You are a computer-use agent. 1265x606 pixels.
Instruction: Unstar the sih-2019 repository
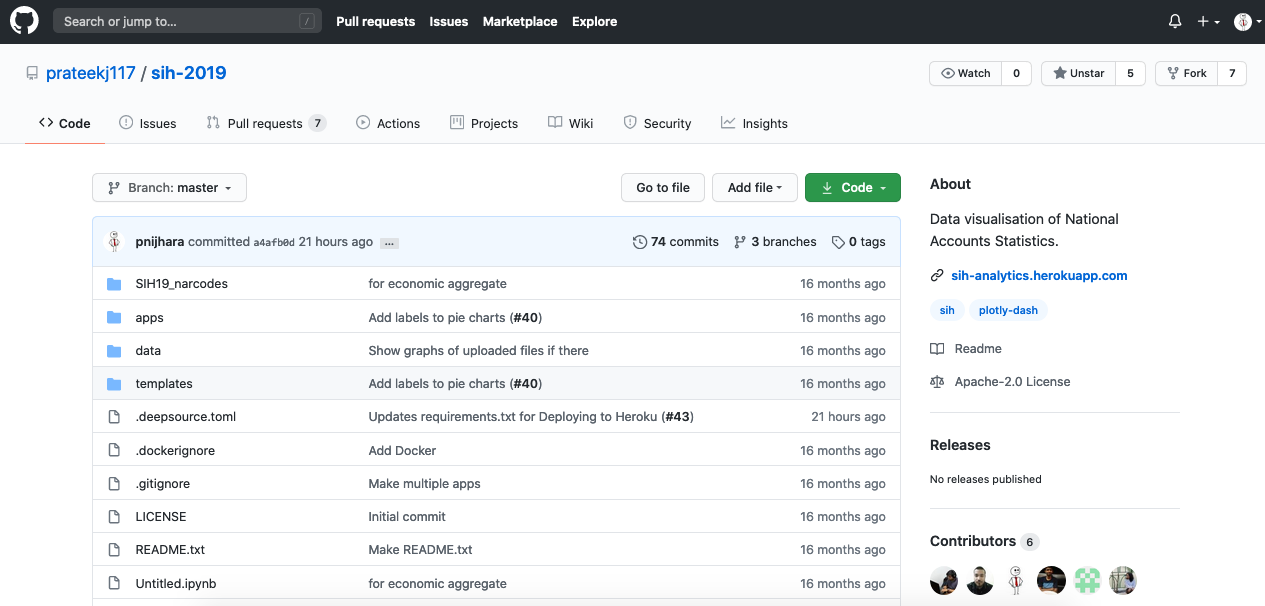pos(1077,72)
